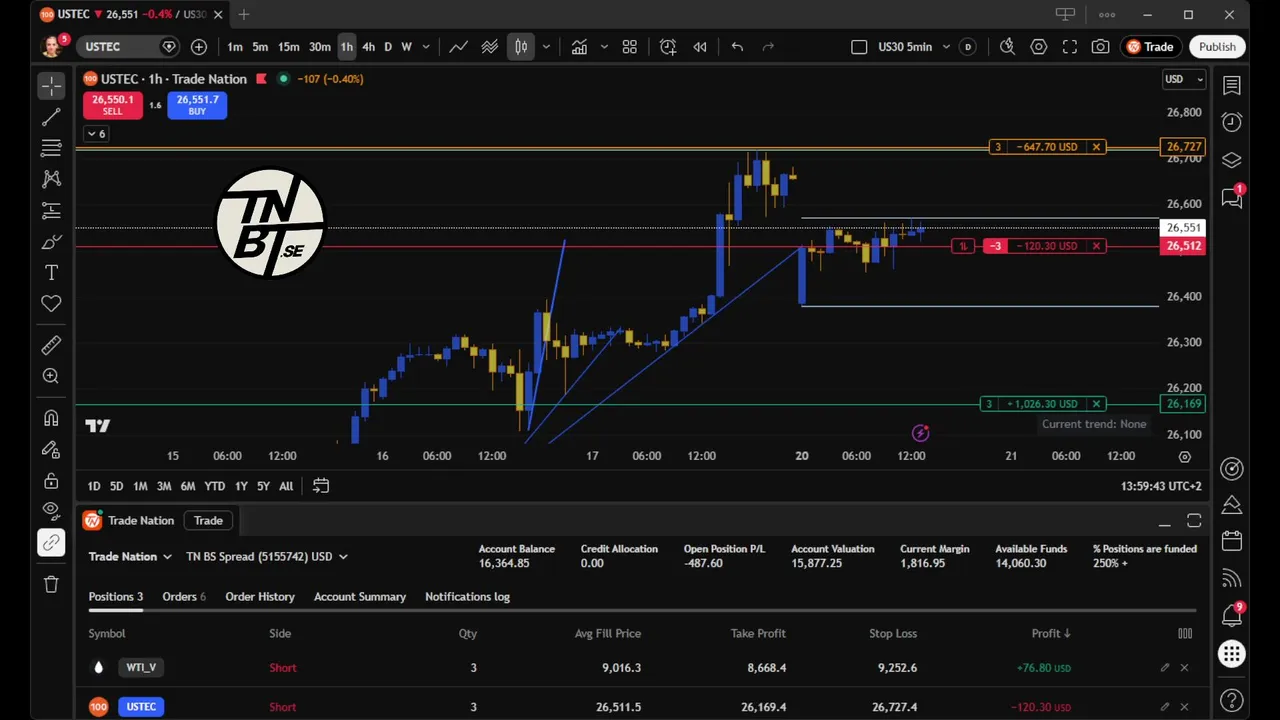Viewport: 1280px width, 720px height.
Task: Select the brush drawing tool
Action: (x=51, y=242)
